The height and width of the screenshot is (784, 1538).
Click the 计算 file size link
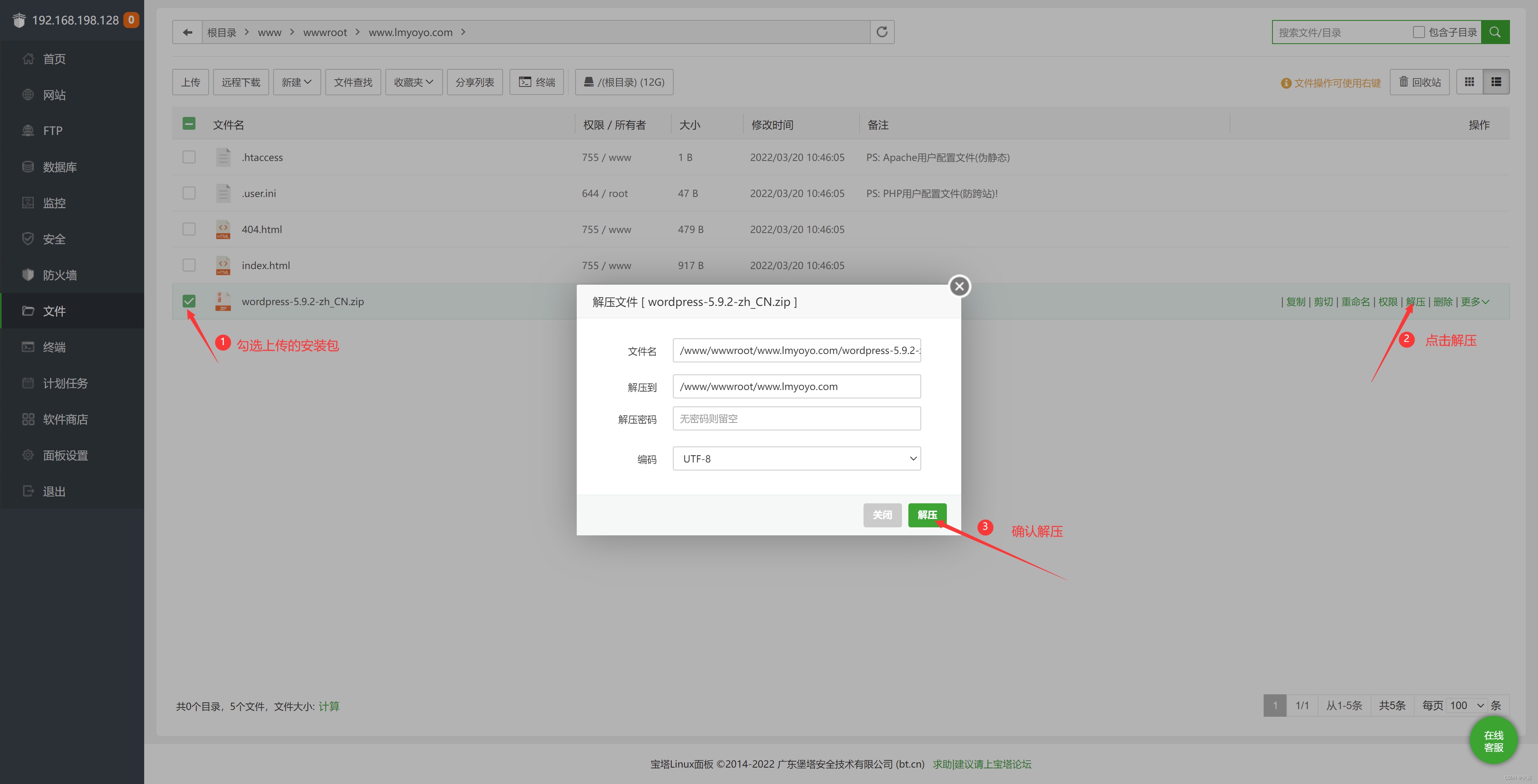329,706
